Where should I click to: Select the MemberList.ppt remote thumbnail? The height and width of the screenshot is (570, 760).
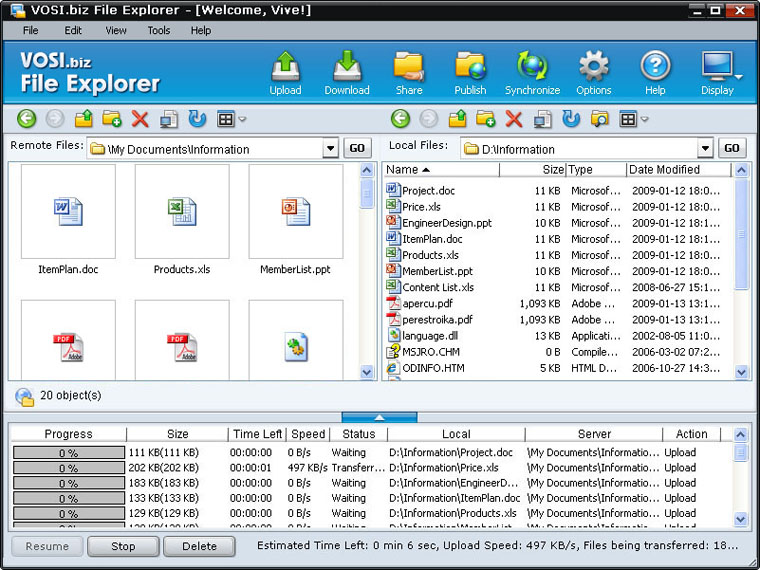(x=296, y=211)
